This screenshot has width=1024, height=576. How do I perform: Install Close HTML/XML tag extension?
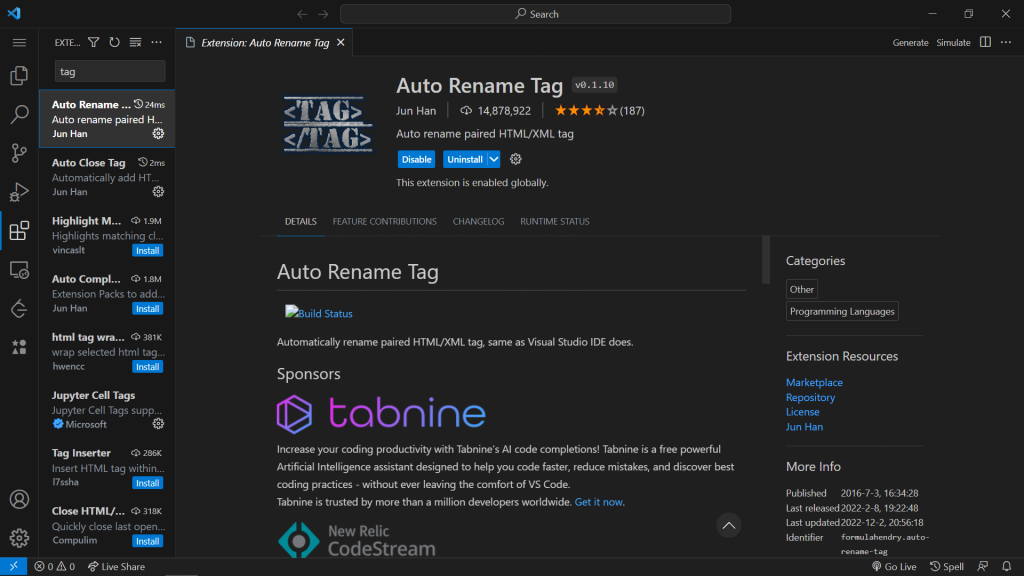point(148,541)
